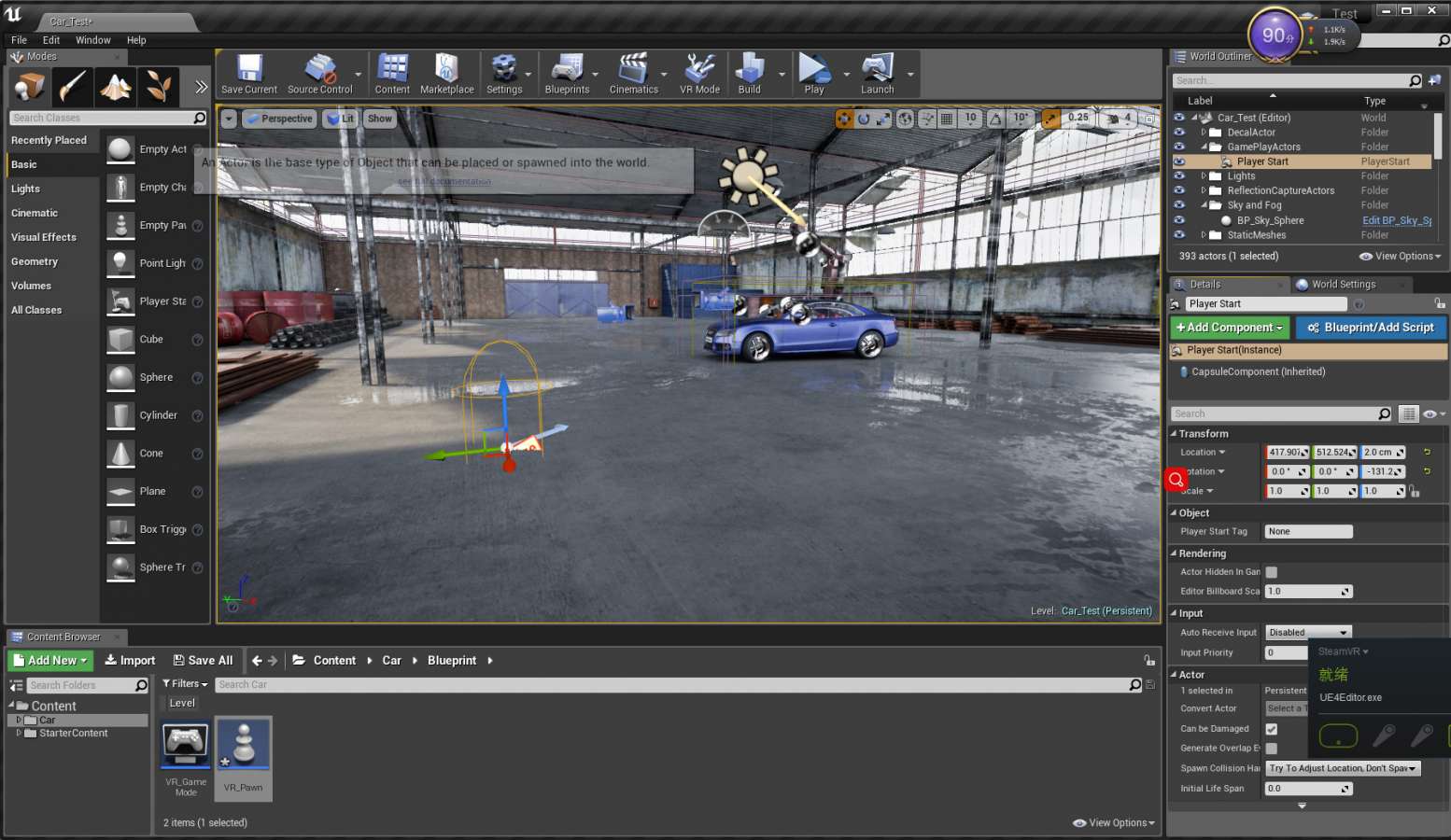The image size is (1451, 840).
Task: Select scale gizmo mode in viewport
Action: [883, 119]
